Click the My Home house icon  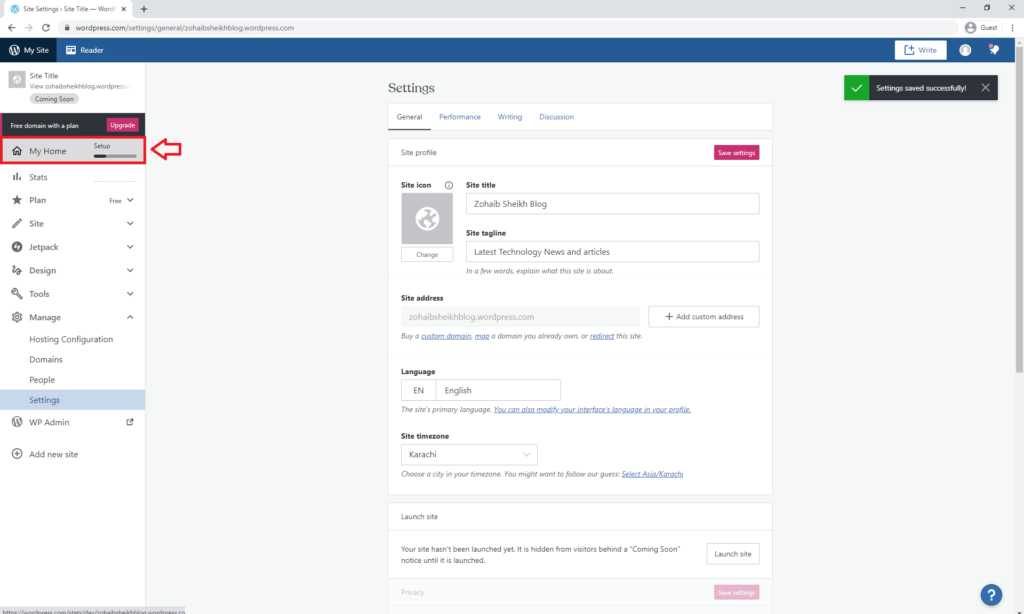[17, 151]
